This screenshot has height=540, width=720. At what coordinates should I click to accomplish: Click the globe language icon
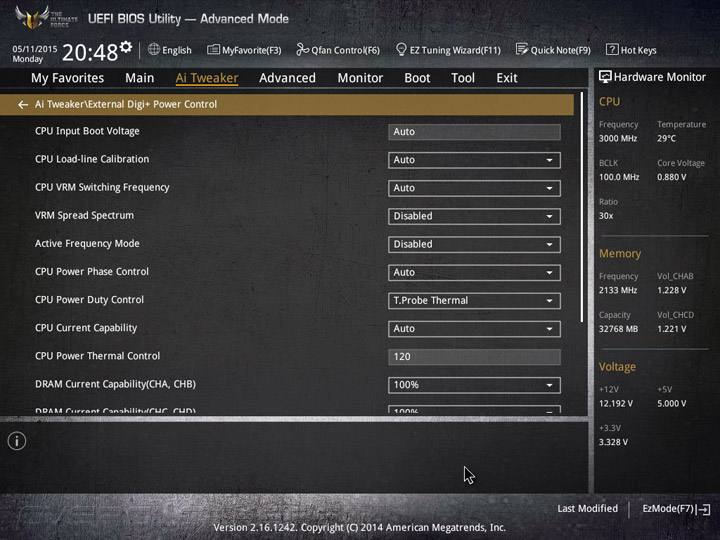[x=154, y=50]
